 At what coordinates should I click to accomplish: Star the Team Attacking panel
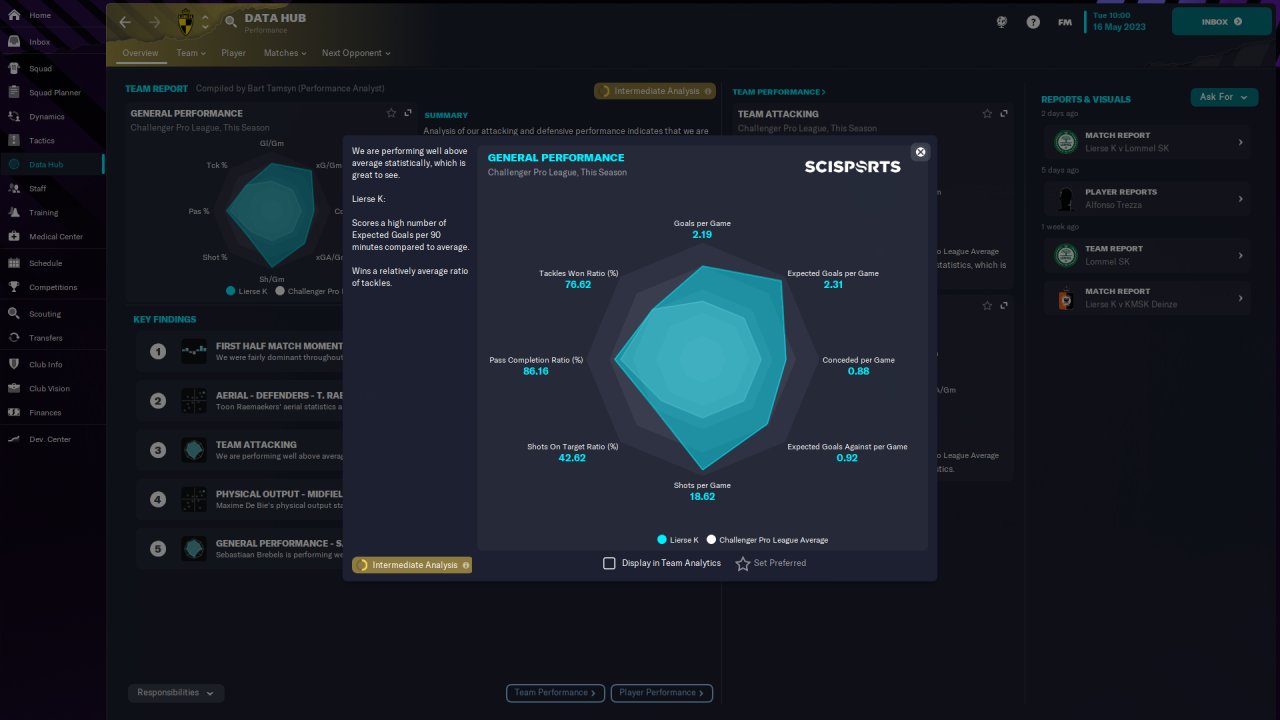click(987, 114)
